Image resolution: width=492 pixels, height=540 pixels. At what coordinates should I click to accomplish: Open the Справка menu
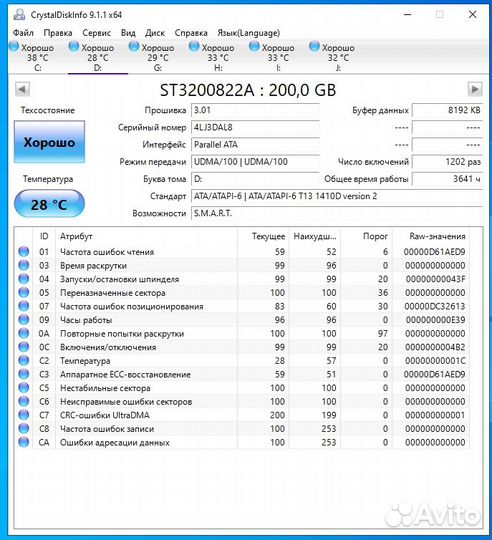(x=191, y=33)
